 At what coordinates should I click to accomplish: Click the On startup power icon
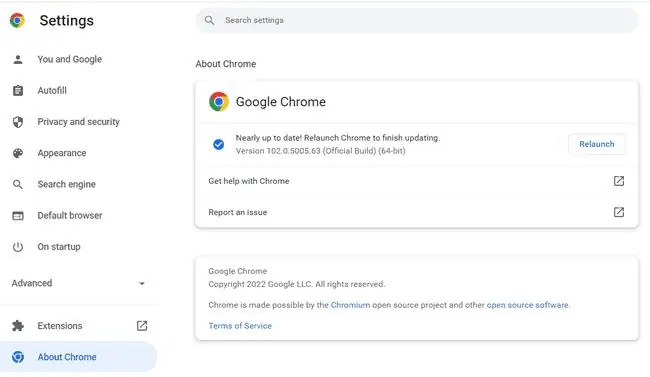(x=18, y=247)
